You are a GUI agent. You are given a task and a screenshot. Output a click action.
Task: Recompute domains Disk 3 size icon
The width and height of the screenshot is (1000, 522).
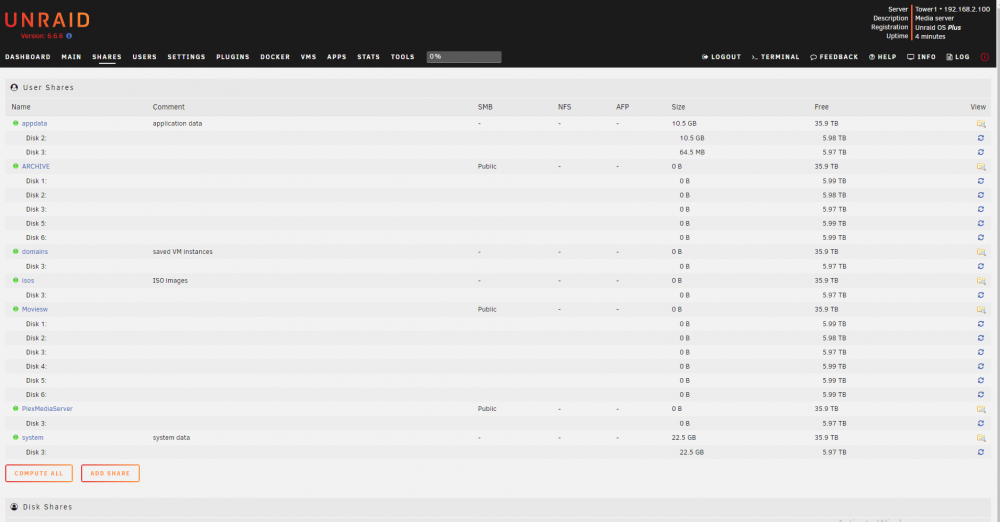point(981,266)
